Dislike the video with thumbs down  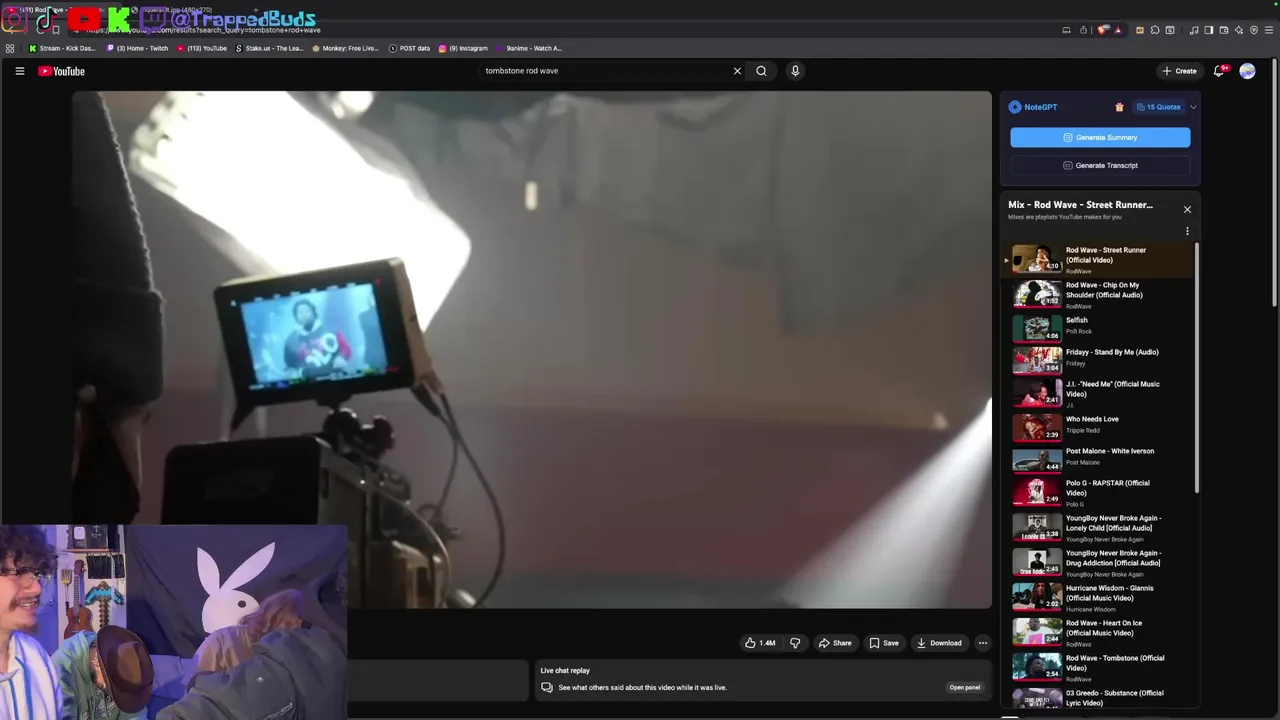795,643
